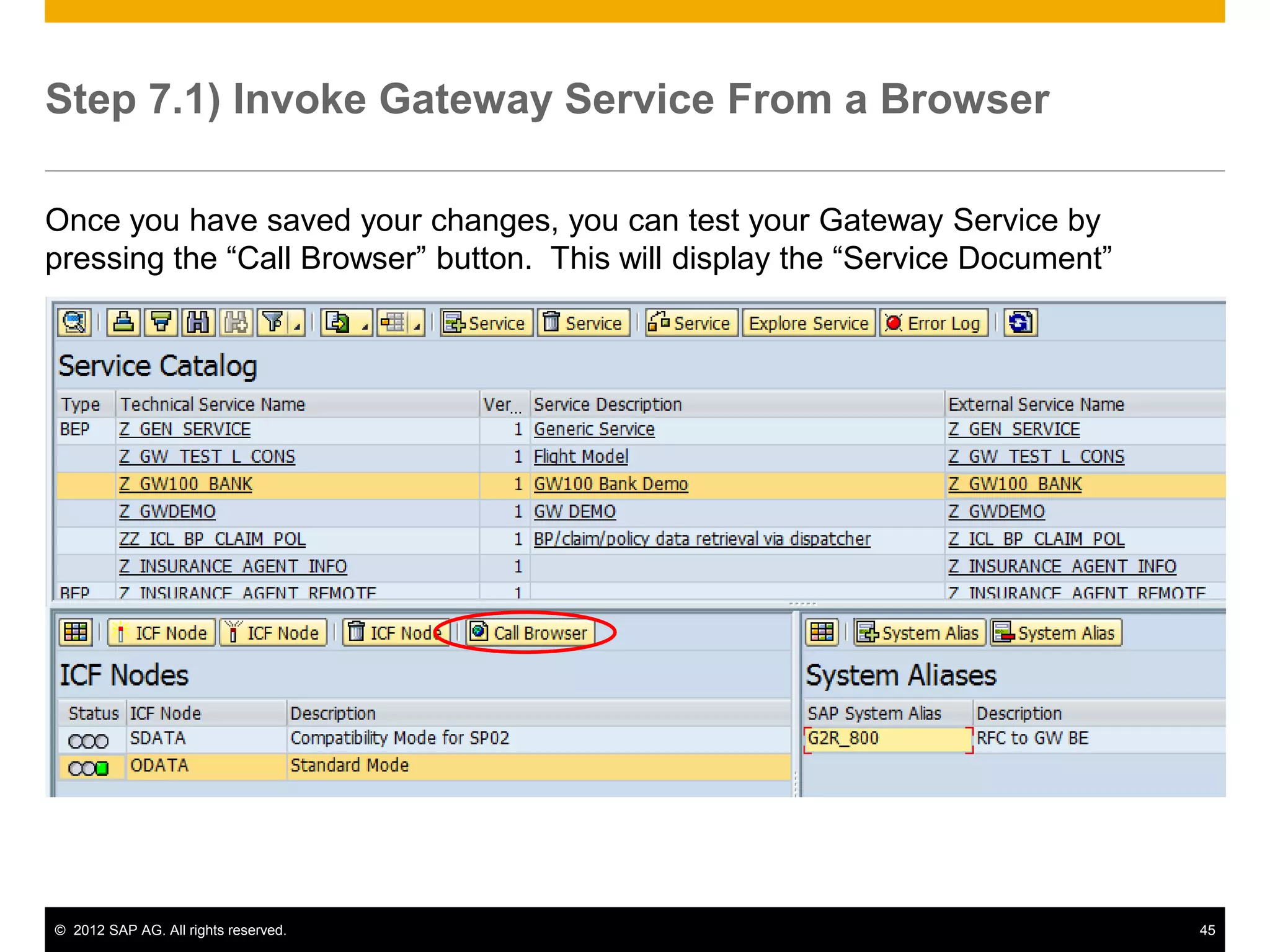Click the External Service Name column header

tap(1085, 404)
